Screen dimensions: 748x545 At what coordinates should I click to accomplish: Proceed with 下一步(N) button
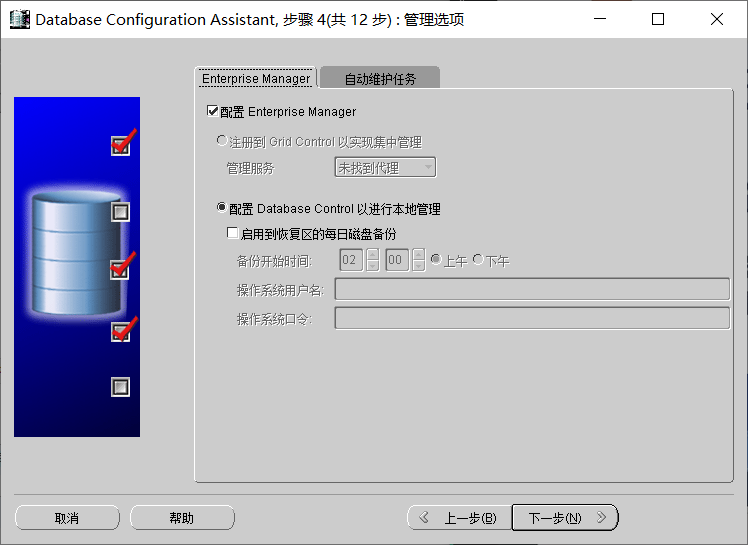tap(565, 518)
